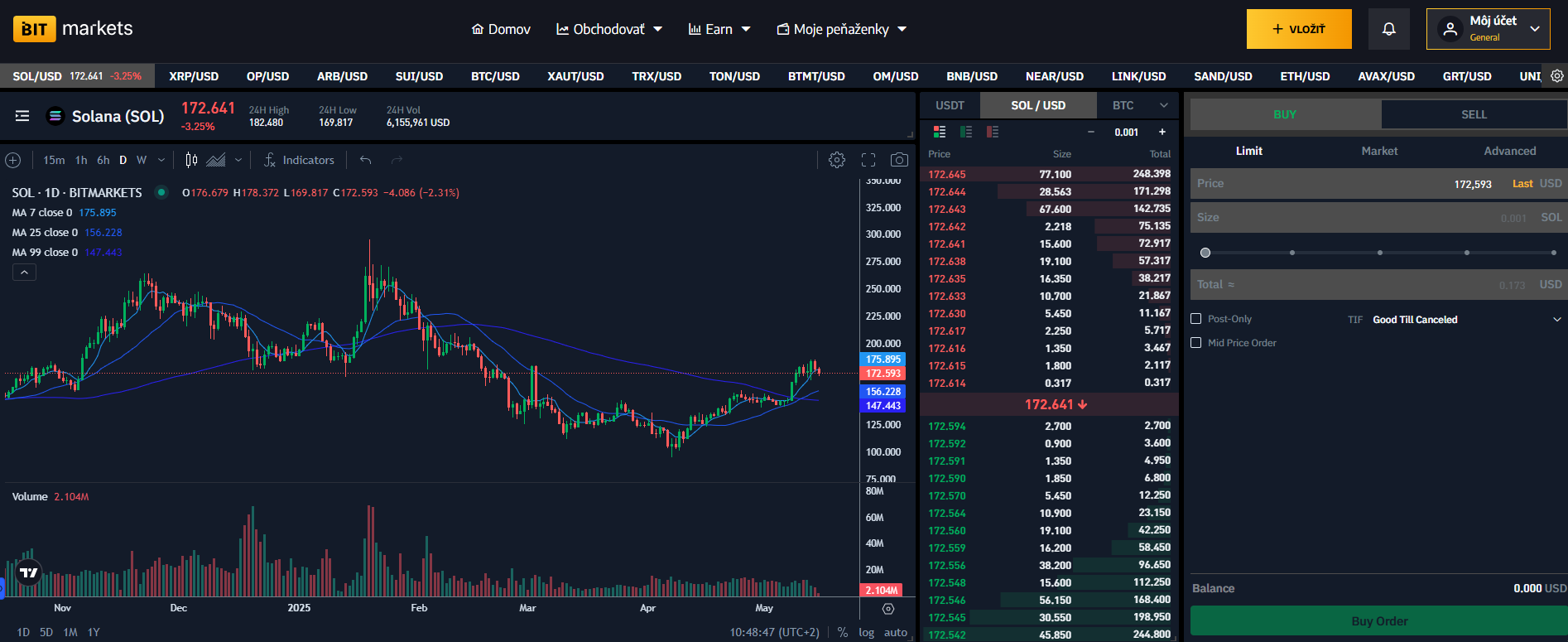Open the candlestick chart type selector
The image size is (1568, 642).
[x=192, y=160]
